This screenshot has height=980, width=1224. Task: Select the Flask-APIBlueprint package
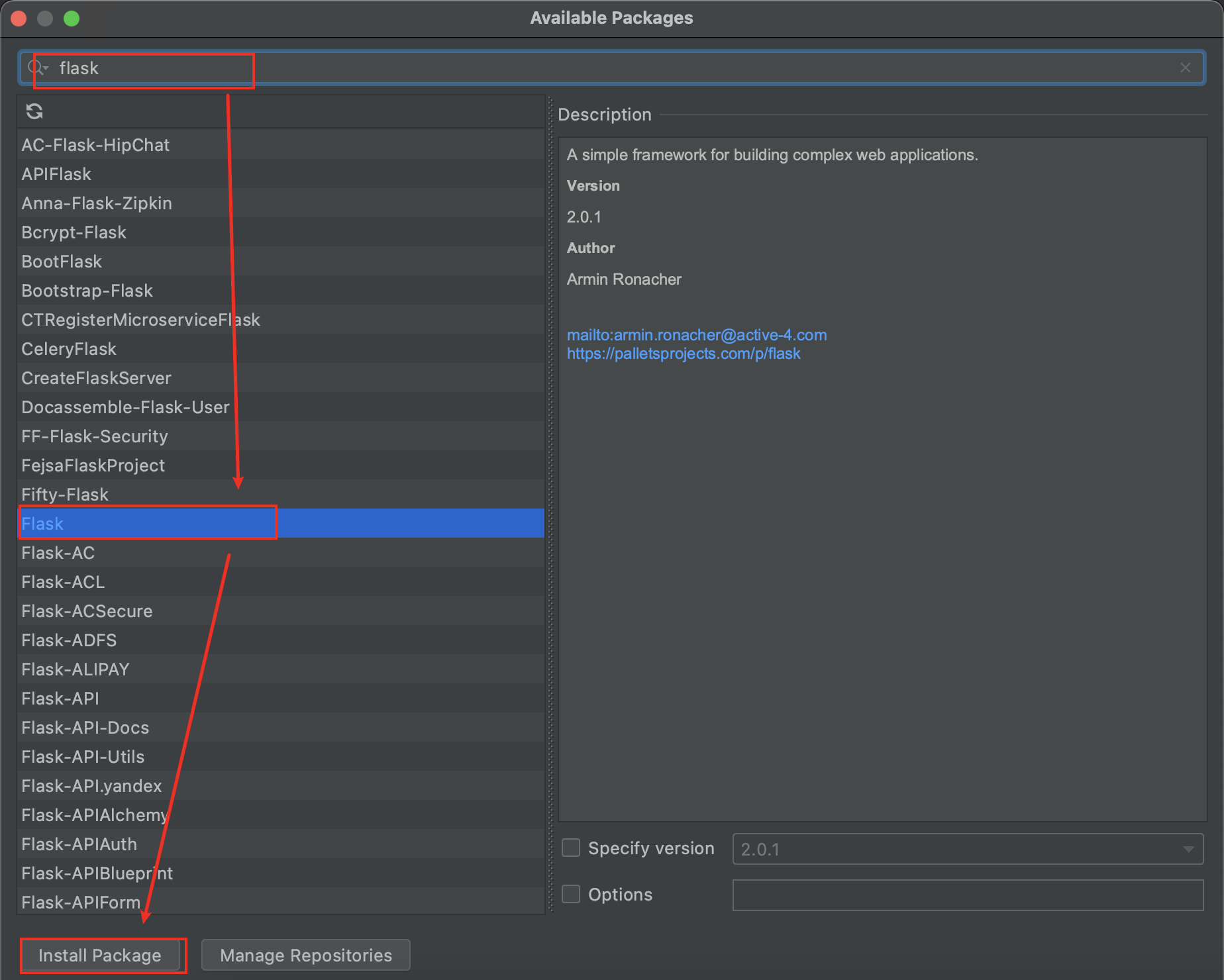[x=281, y=873]
